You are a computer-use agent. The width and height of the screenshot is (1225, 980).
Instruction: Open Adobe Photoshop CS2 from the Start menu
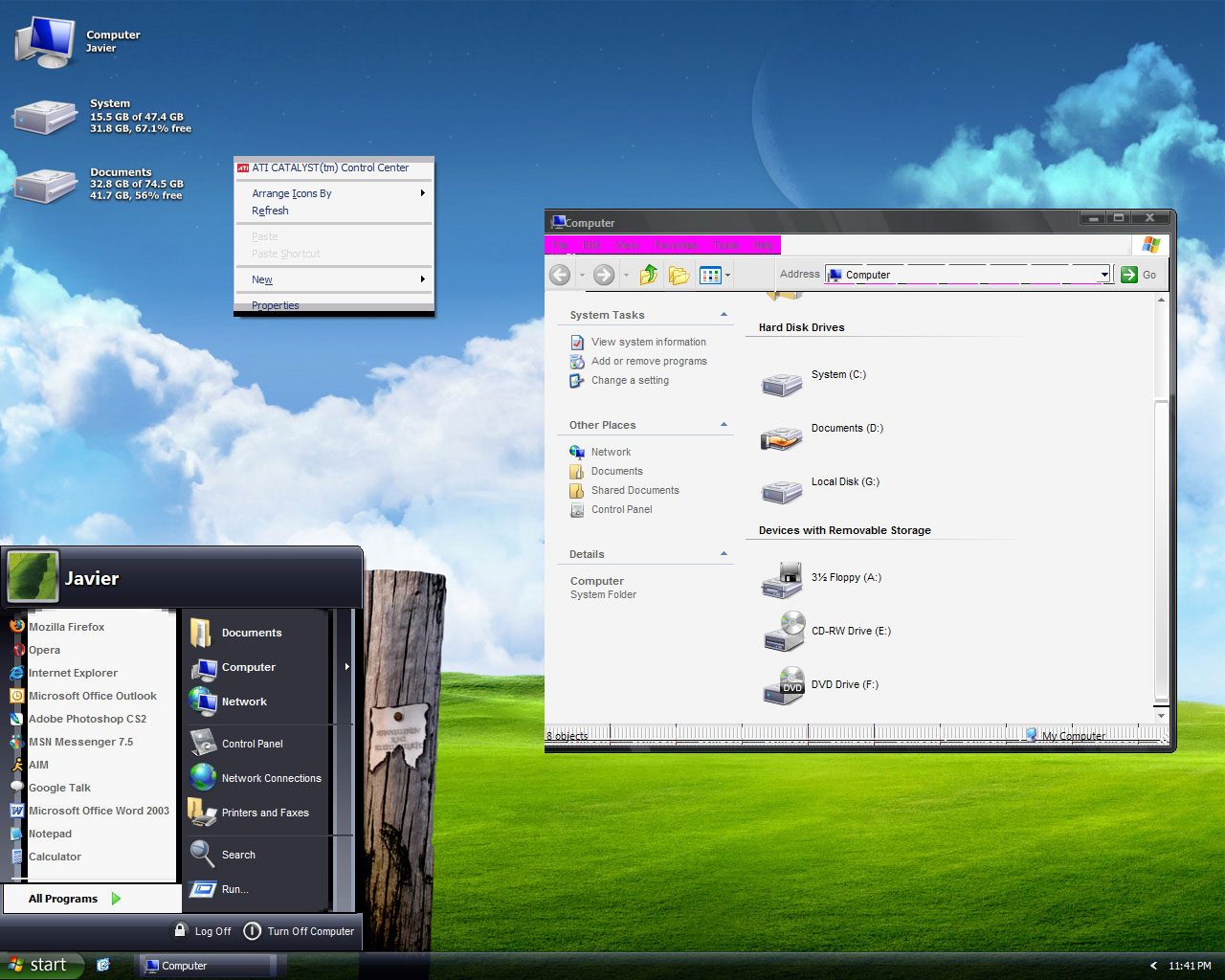(87, 719)
